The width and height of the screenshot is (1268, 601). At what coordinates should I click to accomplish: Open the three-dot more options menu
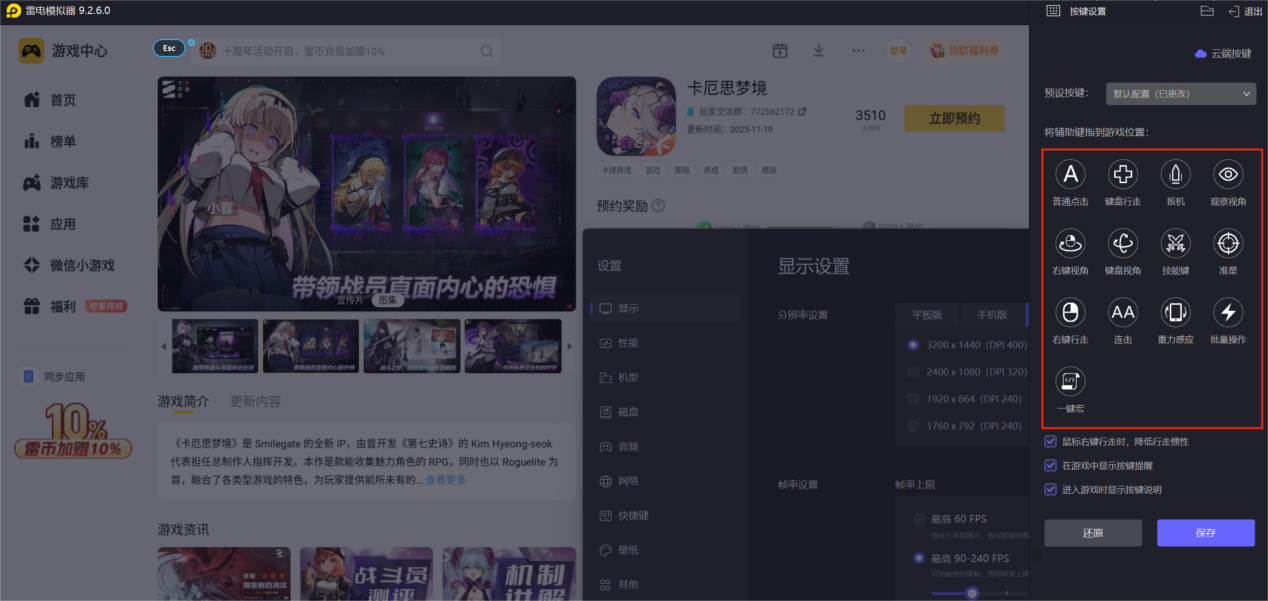point(858,51)
